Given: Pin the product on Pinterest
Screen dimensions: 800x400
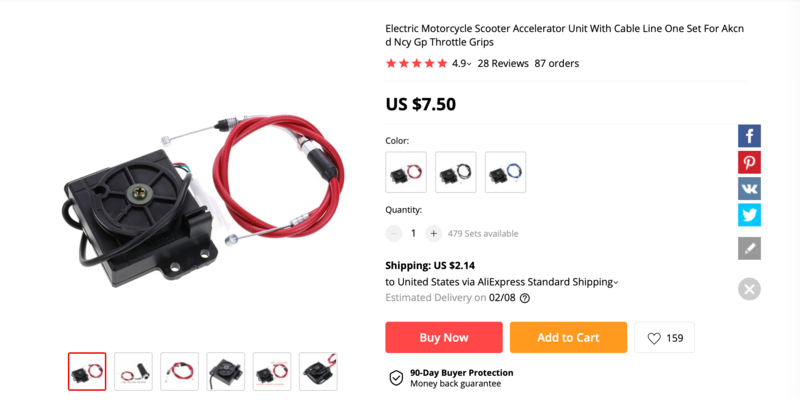Looking at the screenshot, I should [749, 162].
